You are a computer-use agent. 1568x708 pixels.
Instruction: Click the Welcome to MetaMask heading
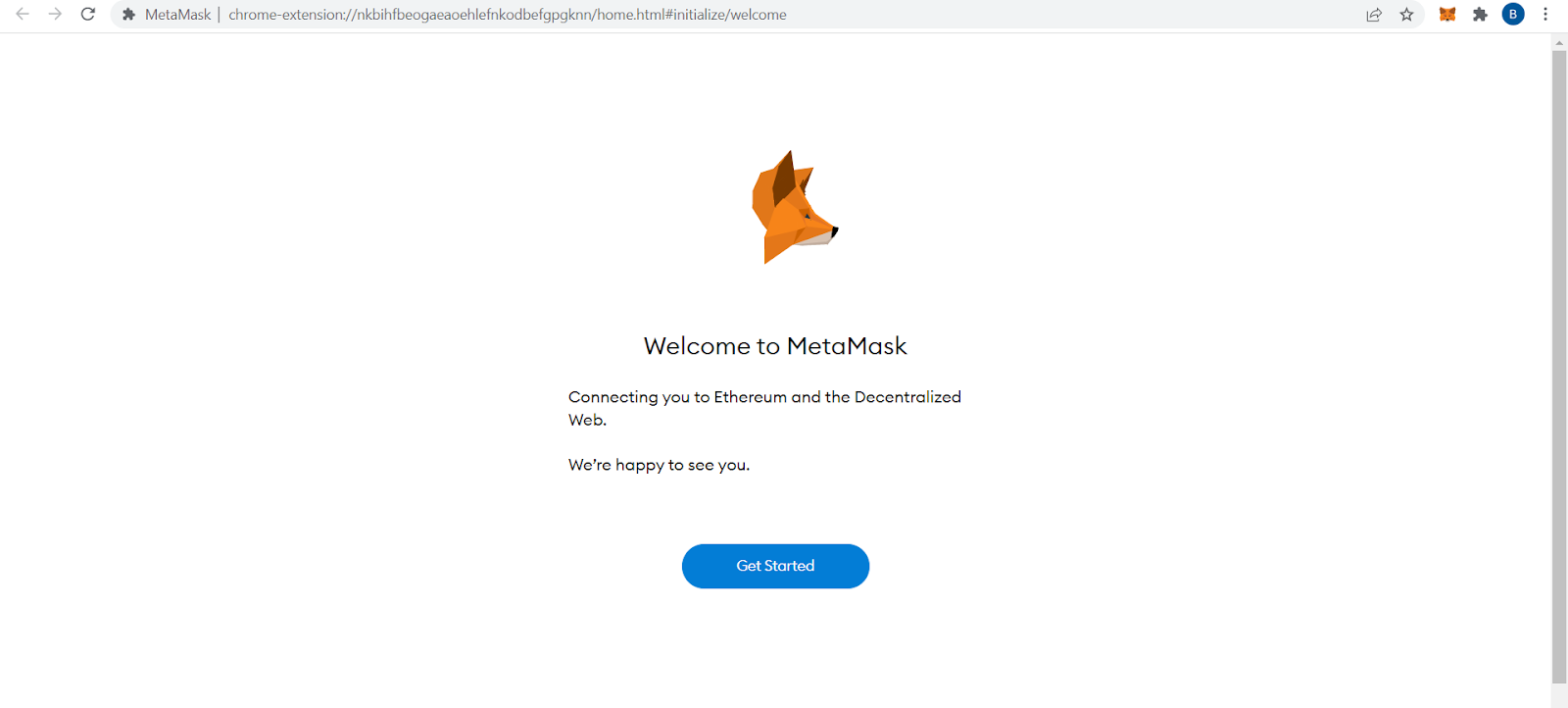point(775,346)
